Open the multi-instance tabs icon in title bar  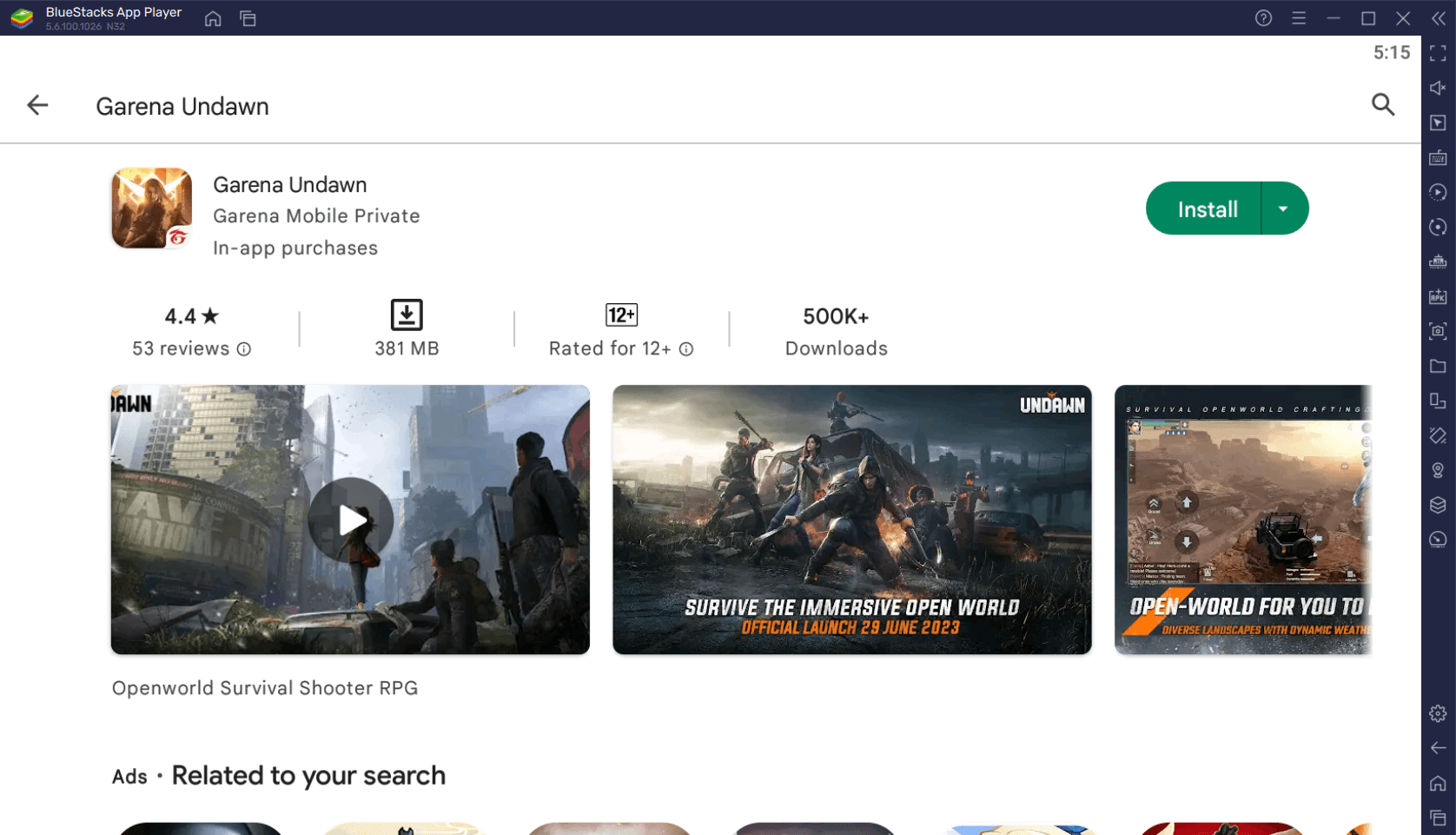(248, 18)
